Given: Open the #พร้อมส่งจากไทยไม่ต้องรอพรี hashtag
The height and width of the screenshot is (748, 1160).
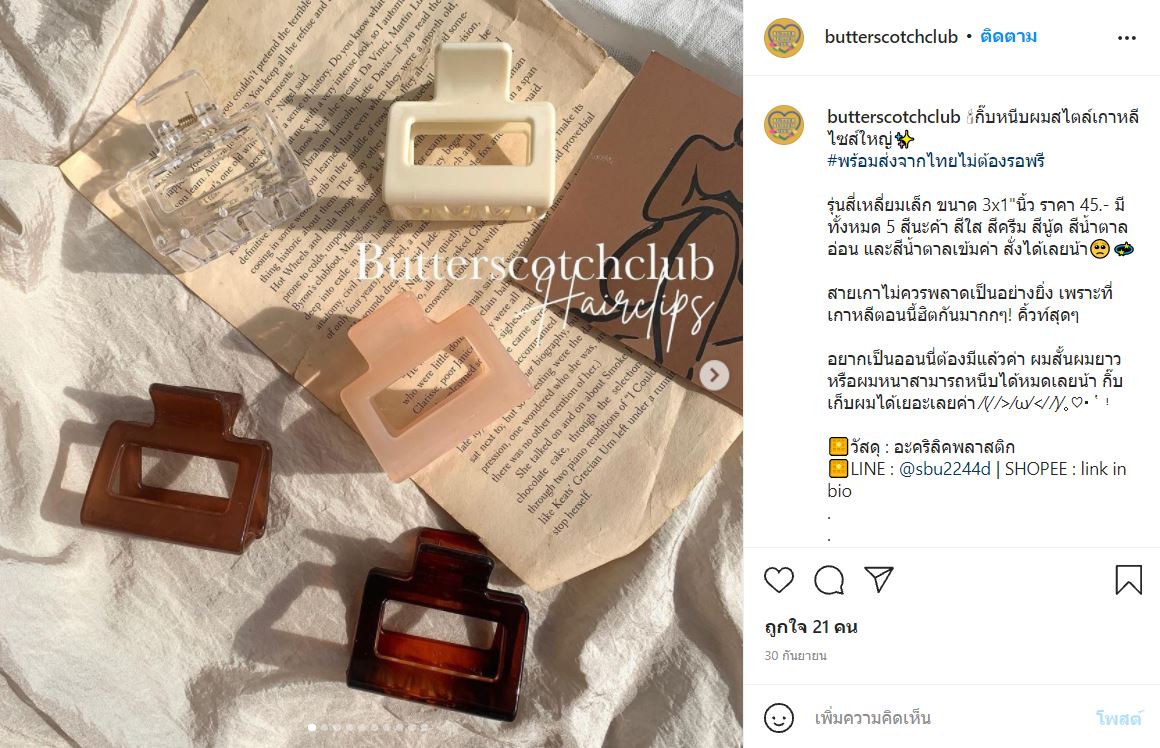Looking at the screenshot, I should click(936, 161).
